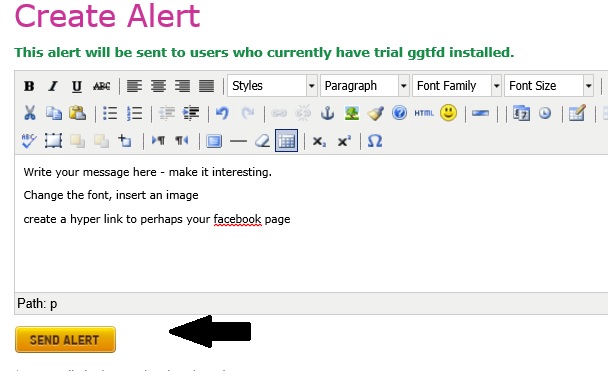The height and width of the screenshot is (371, 608).
Task: Toggle italic formatting
Action: [x=53, y=86]
